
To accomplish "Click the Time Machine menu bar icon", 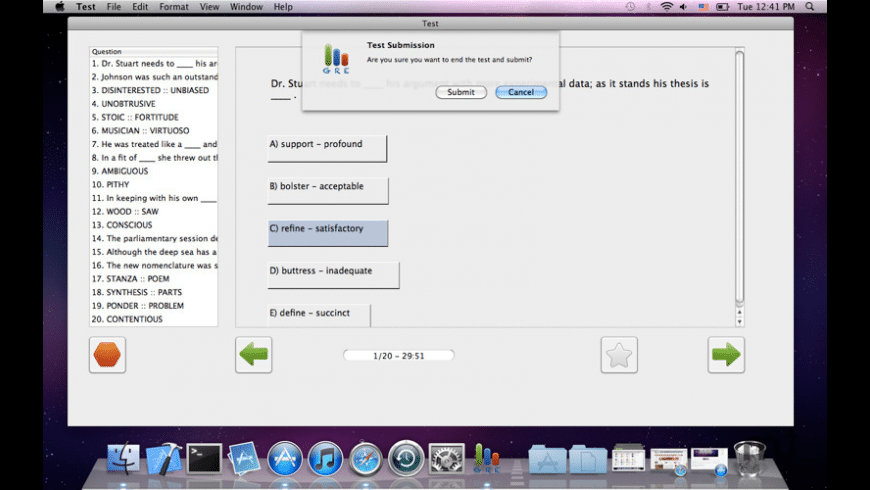I will [x=630, y=7].
